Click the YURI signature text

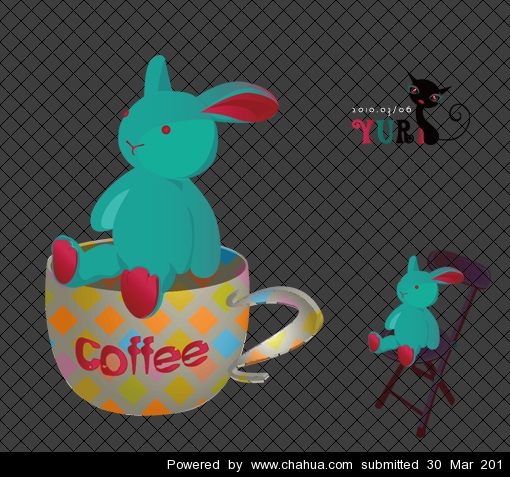[388, 131]
